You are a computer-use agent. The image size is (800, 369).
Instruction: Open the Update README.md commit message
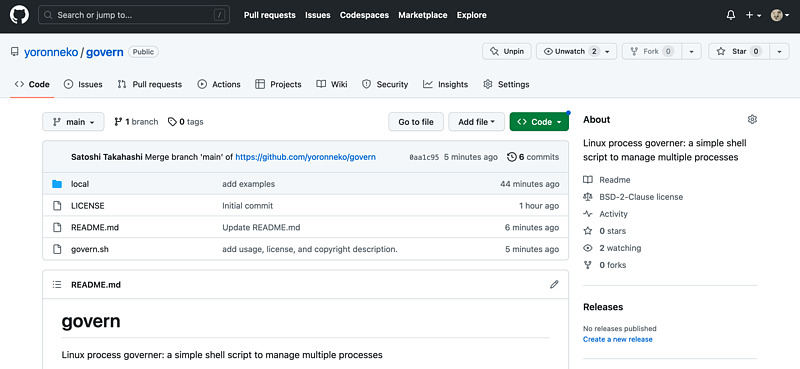click(261, 227)
